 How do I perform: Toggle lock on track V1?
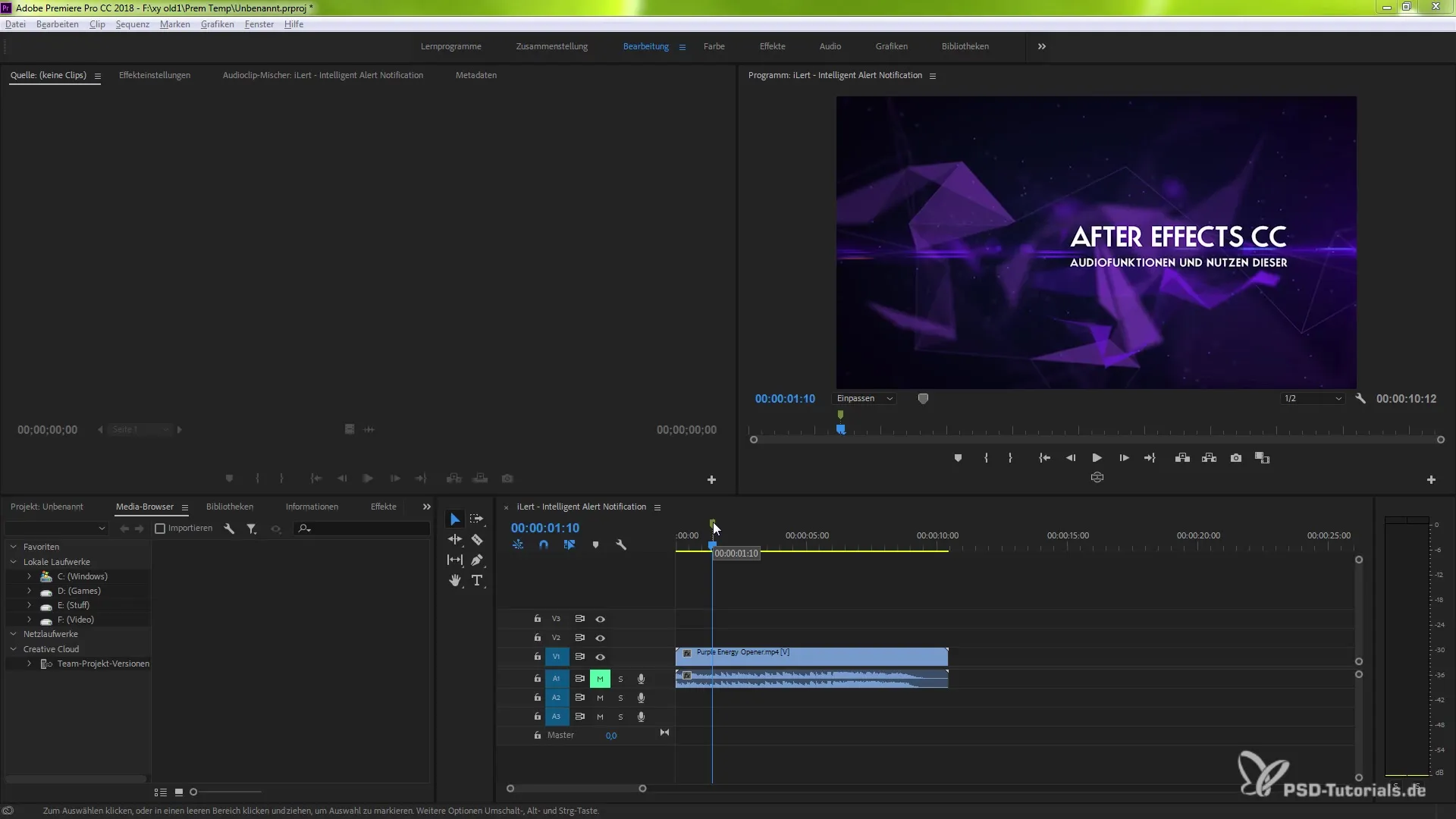pyautogui.click(x=537, y=657)
